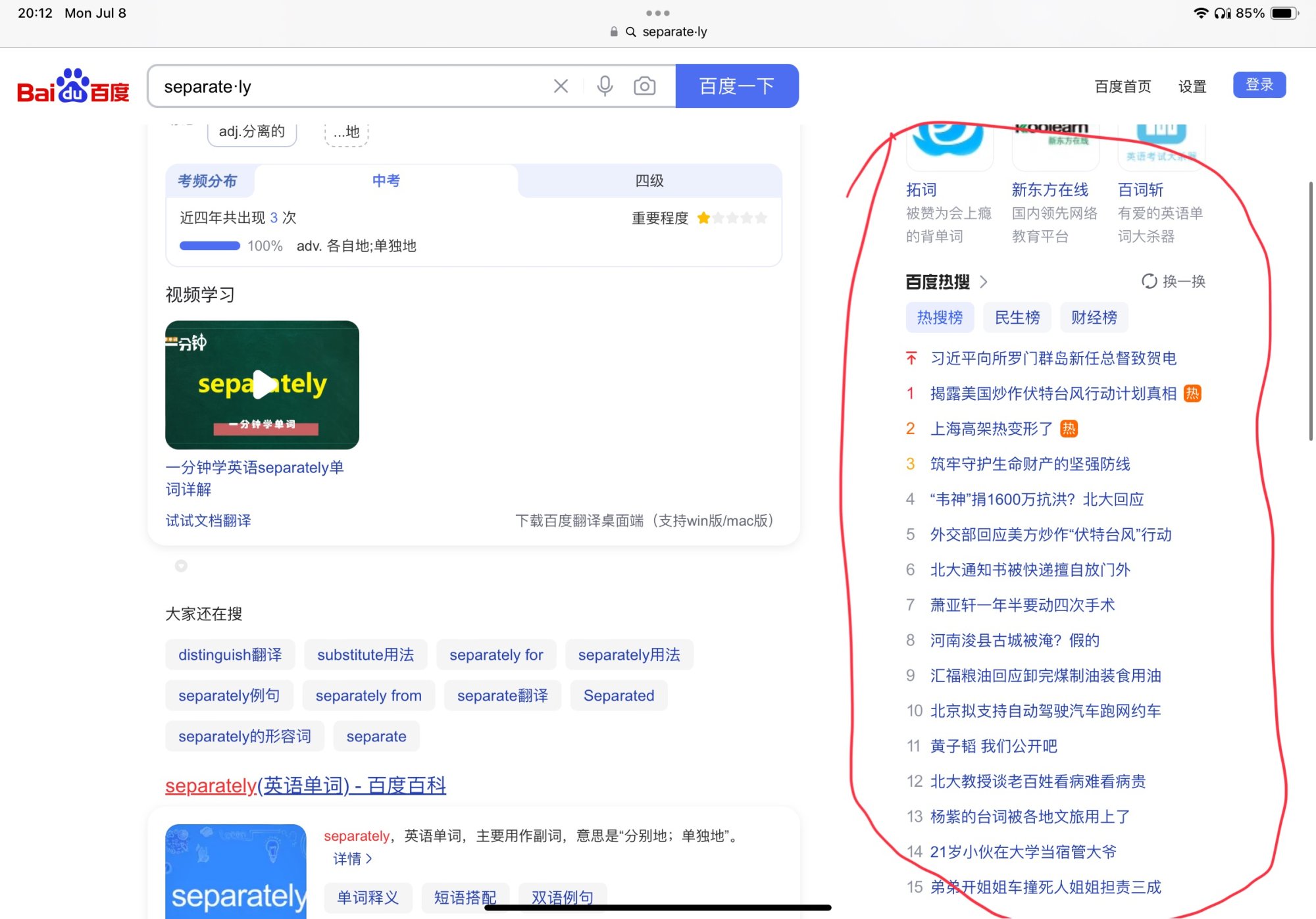Open the three-dot menu at top of Safari

click(657, 13)
